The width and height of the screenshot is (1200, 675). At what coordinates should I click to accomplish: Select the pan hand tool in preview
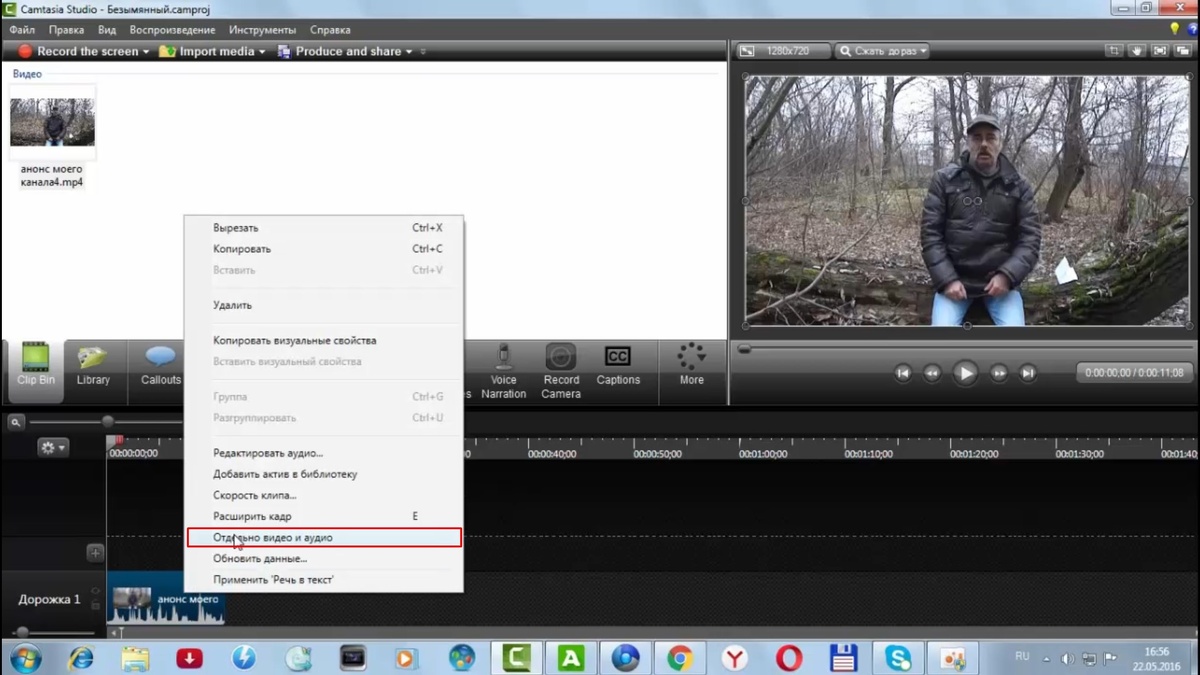pos(1137,51)
